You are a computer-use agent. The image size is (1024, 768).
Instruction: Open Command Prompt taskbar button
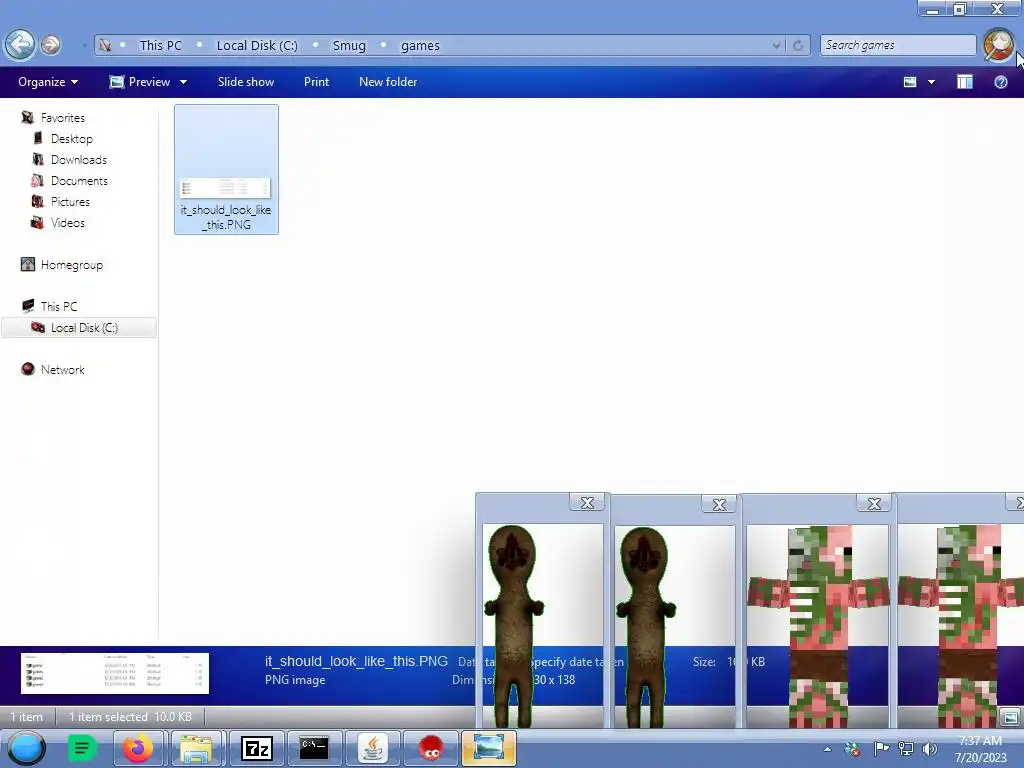tap(314, 748)
